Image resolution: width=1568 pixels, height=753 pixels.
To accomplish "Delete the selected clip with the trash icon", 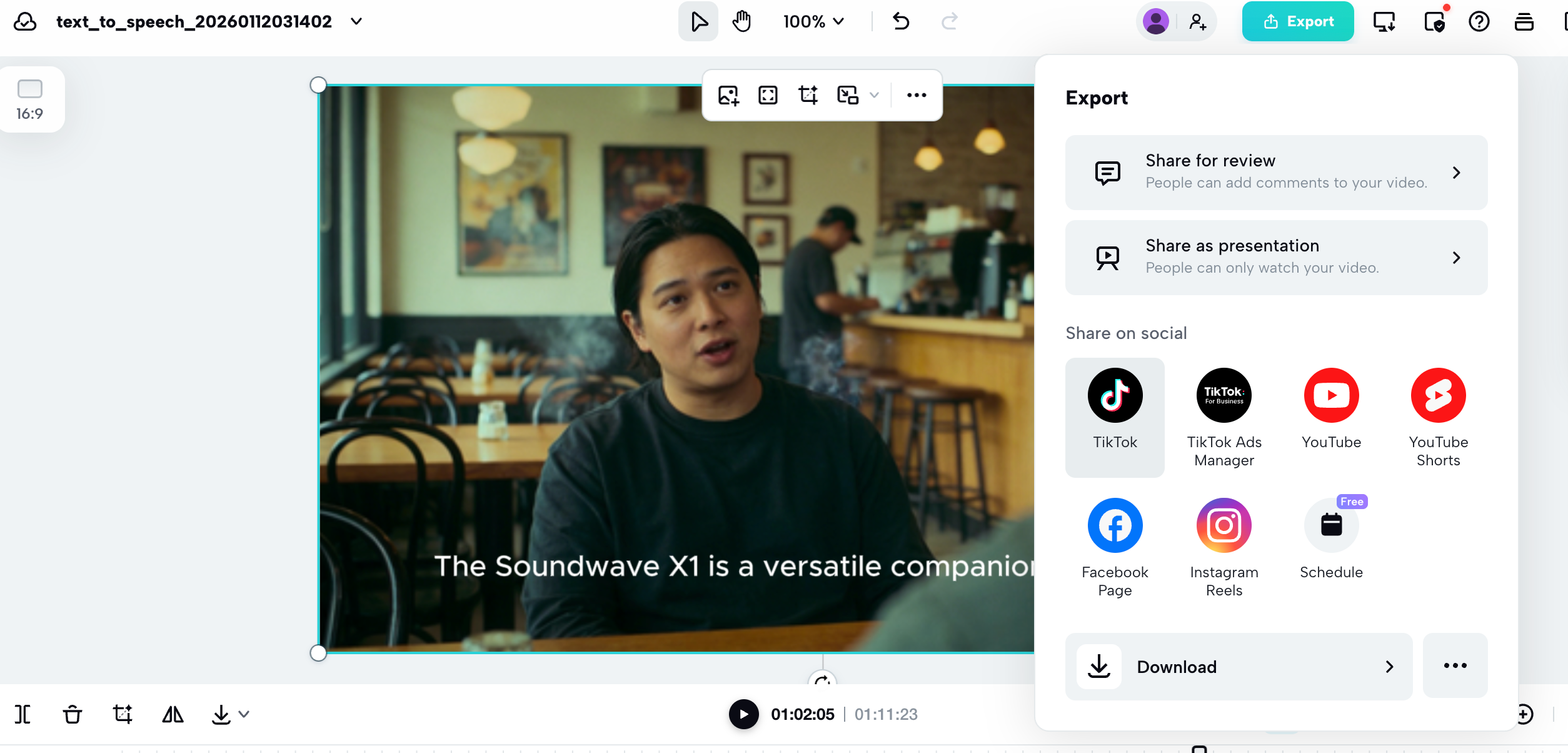I will (73, 714).
